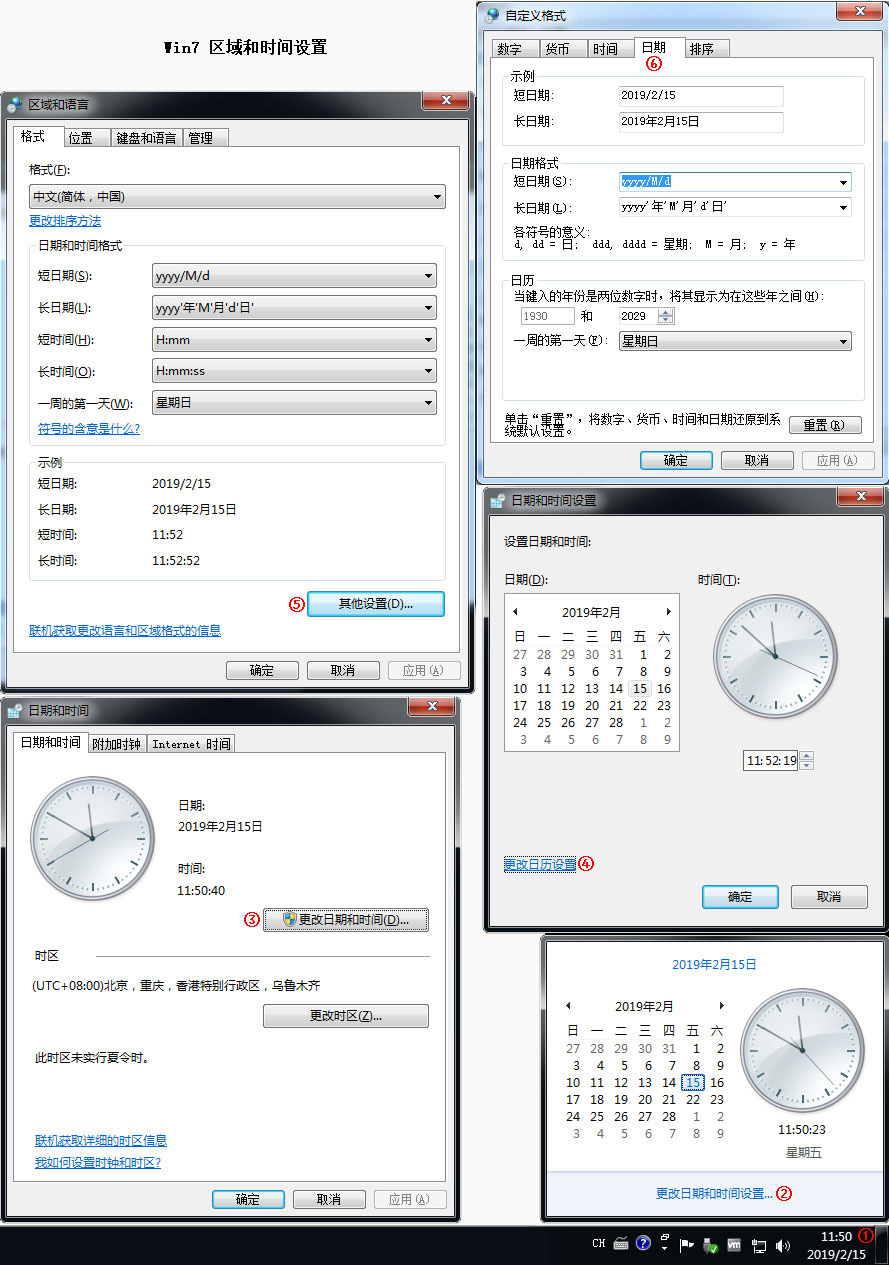Click the up arrow of the 11:52:19 spinner

tap(807, 756)
